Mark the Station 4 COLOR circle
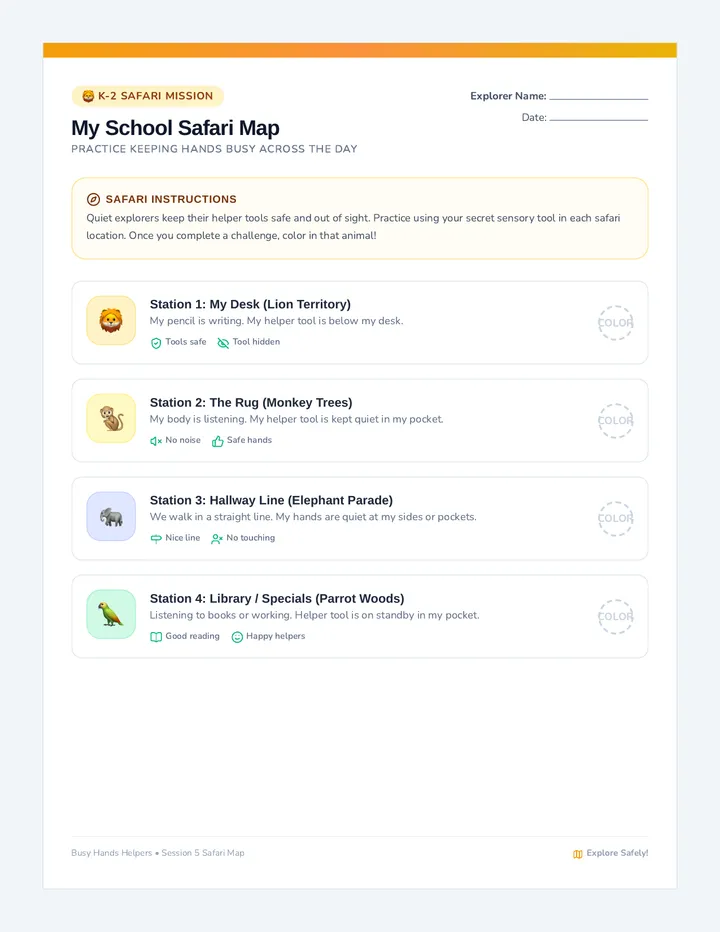The width and height of the screenshot is (720, 932). [615, 616]
